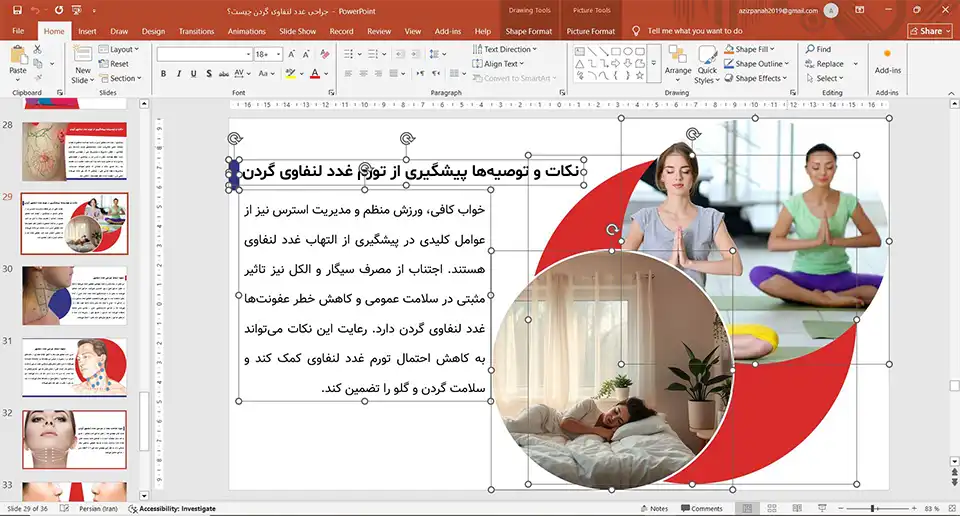Toggle Notes pane from status bar
This screenshot has width=960, height=516.
pos(654,509)
